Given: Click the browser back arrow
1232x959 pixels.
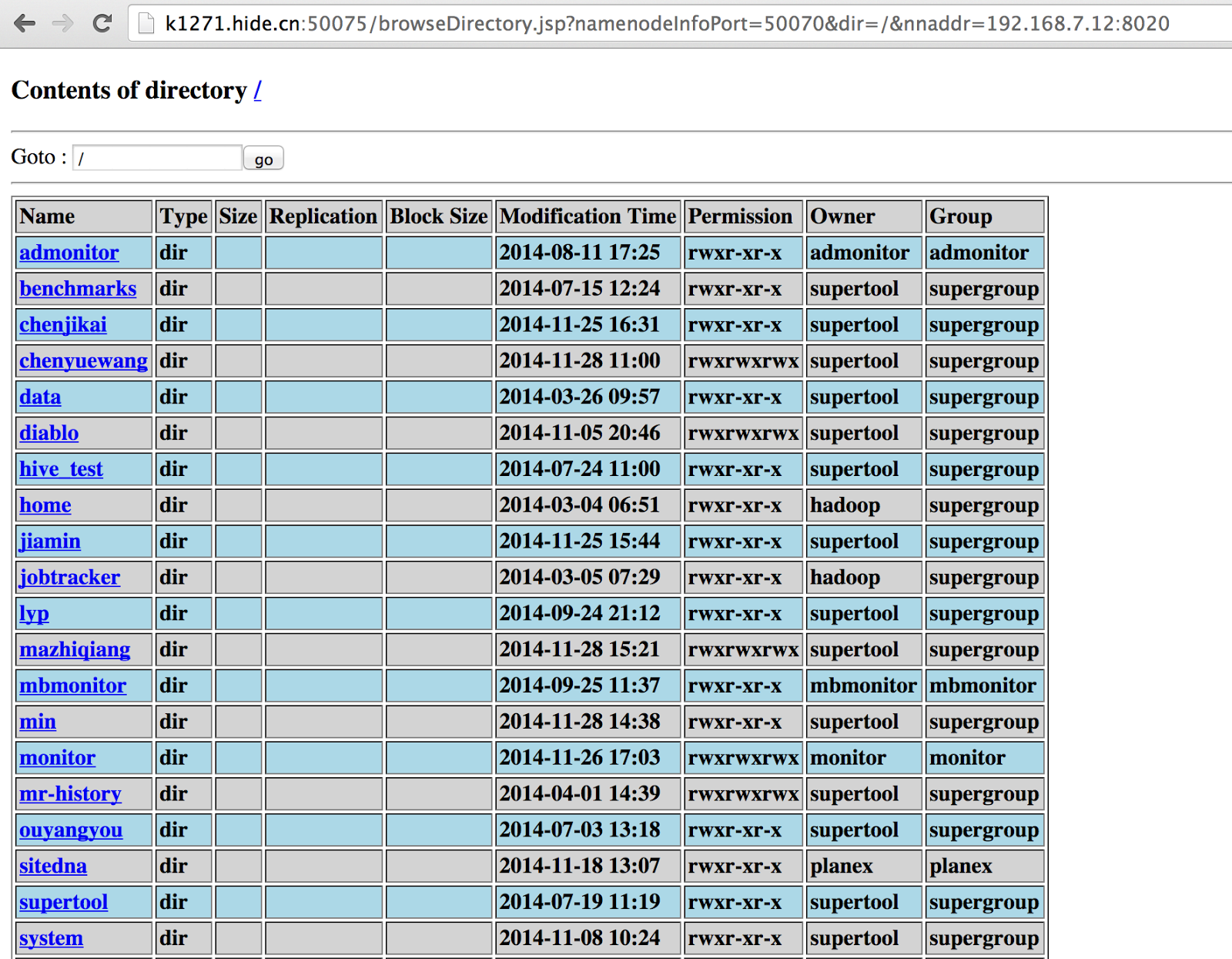Looking at the screenshot, I should (x=25, y=23).
